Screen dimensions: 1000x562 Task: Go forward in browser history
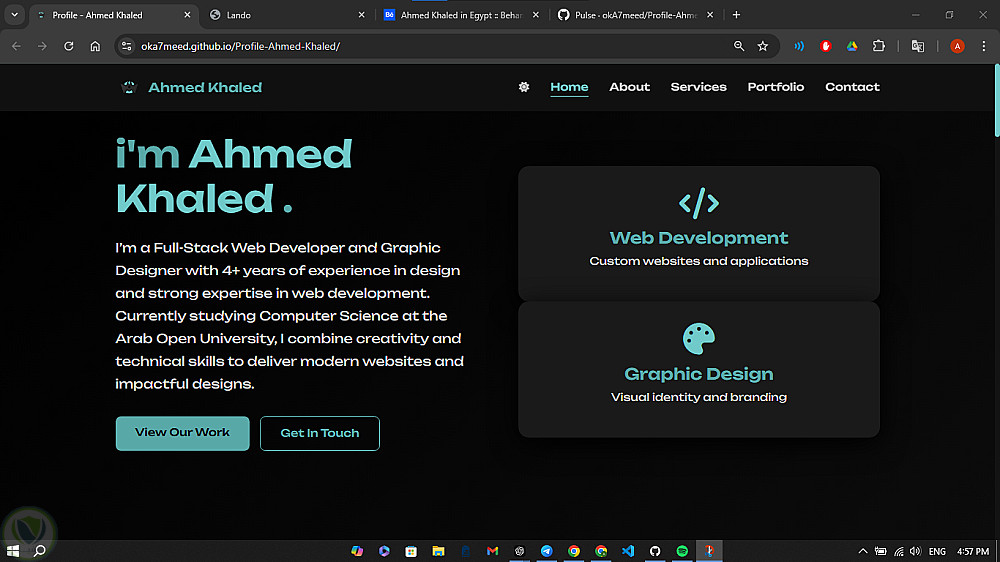42,46
